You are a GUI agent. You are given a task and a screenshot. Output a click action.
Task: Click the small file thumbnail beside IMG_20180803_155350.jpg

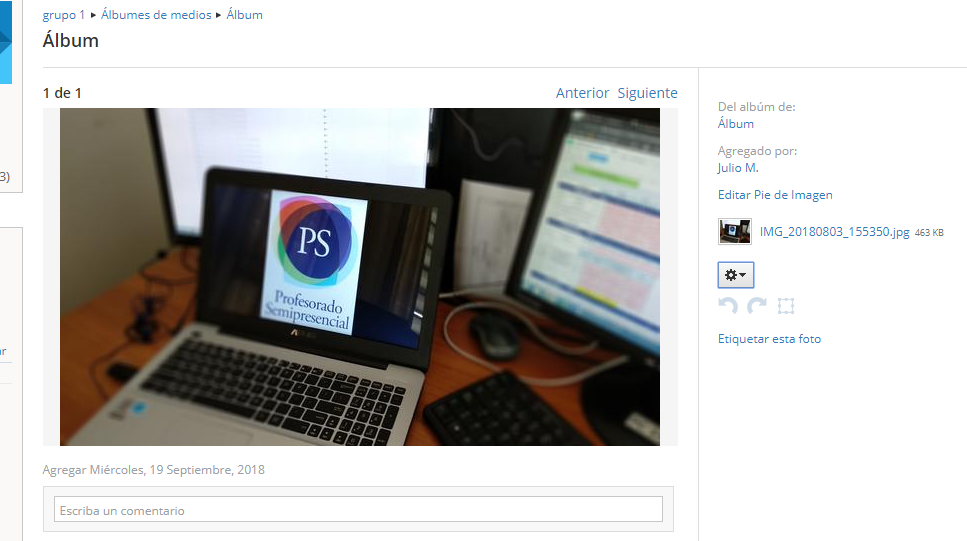(735, 232)
